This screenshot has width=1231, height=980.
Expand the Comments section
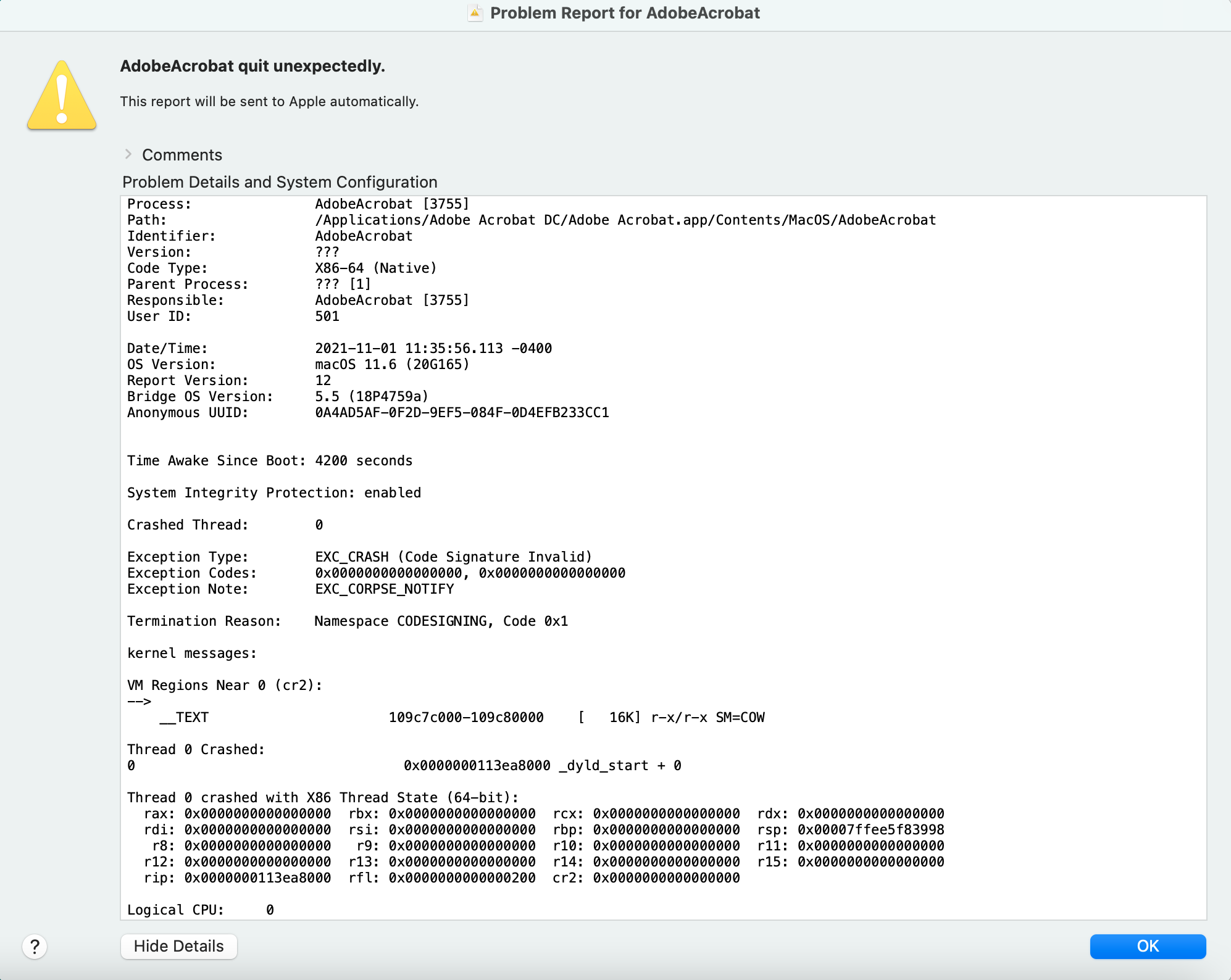click(181, 154)
